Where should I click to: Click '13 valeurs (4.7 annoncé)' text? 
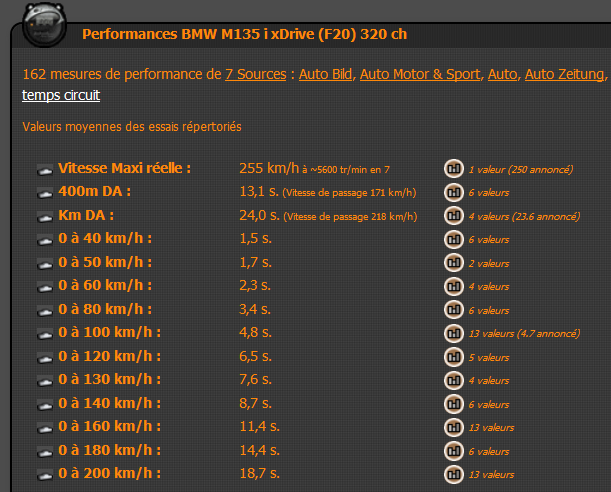[524, 333]
